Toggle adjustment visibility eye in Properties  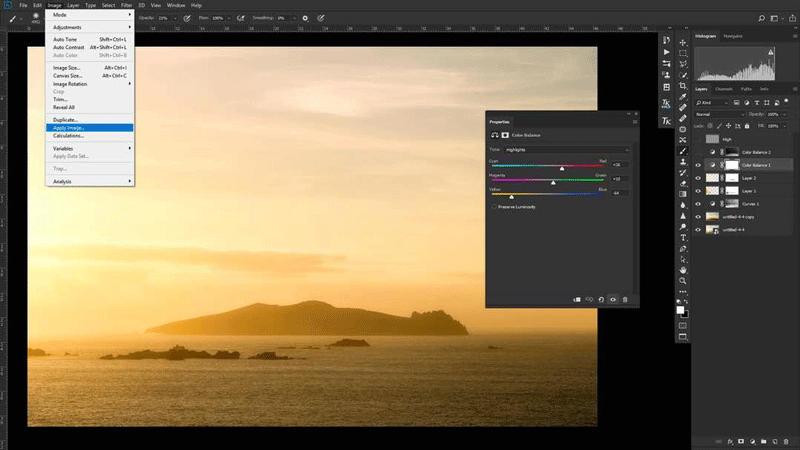coord(613,299)
